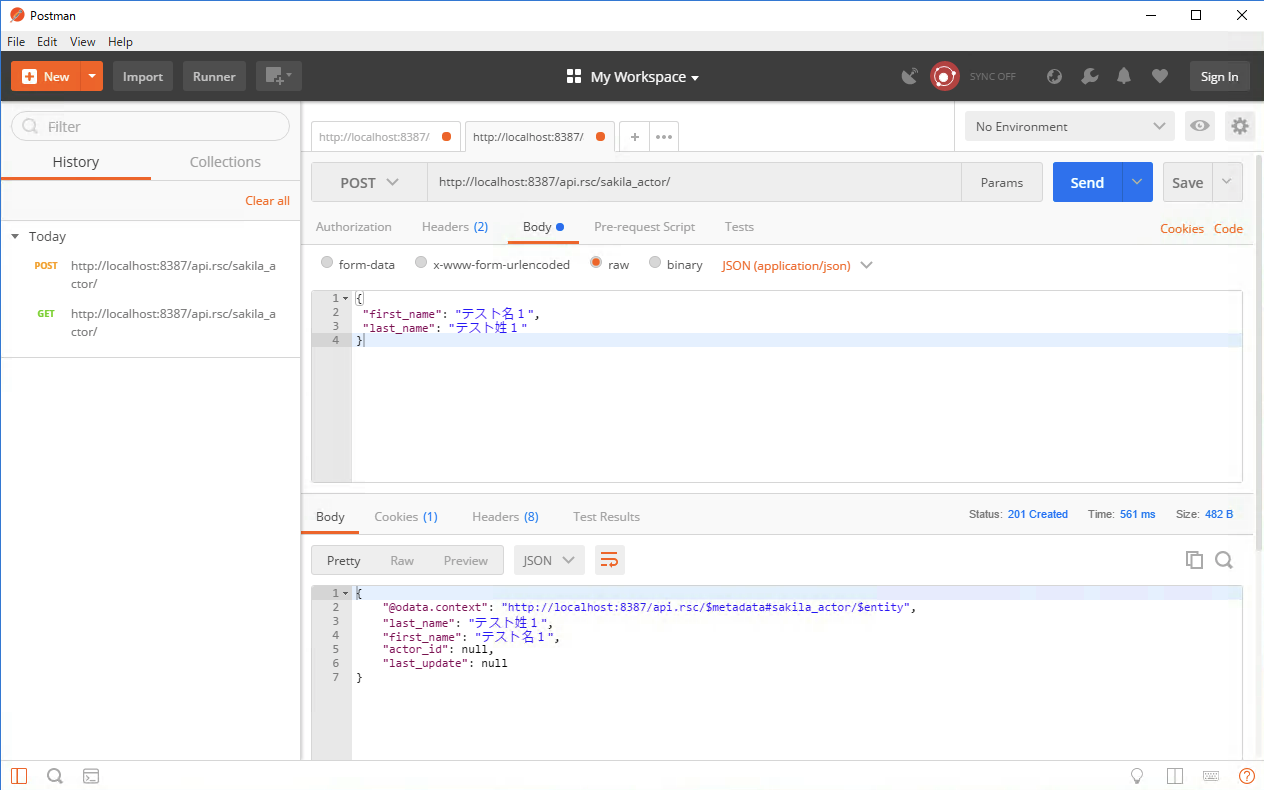Click the lightbulb bootcamp icon in bottom bar

pos(1137,775)
